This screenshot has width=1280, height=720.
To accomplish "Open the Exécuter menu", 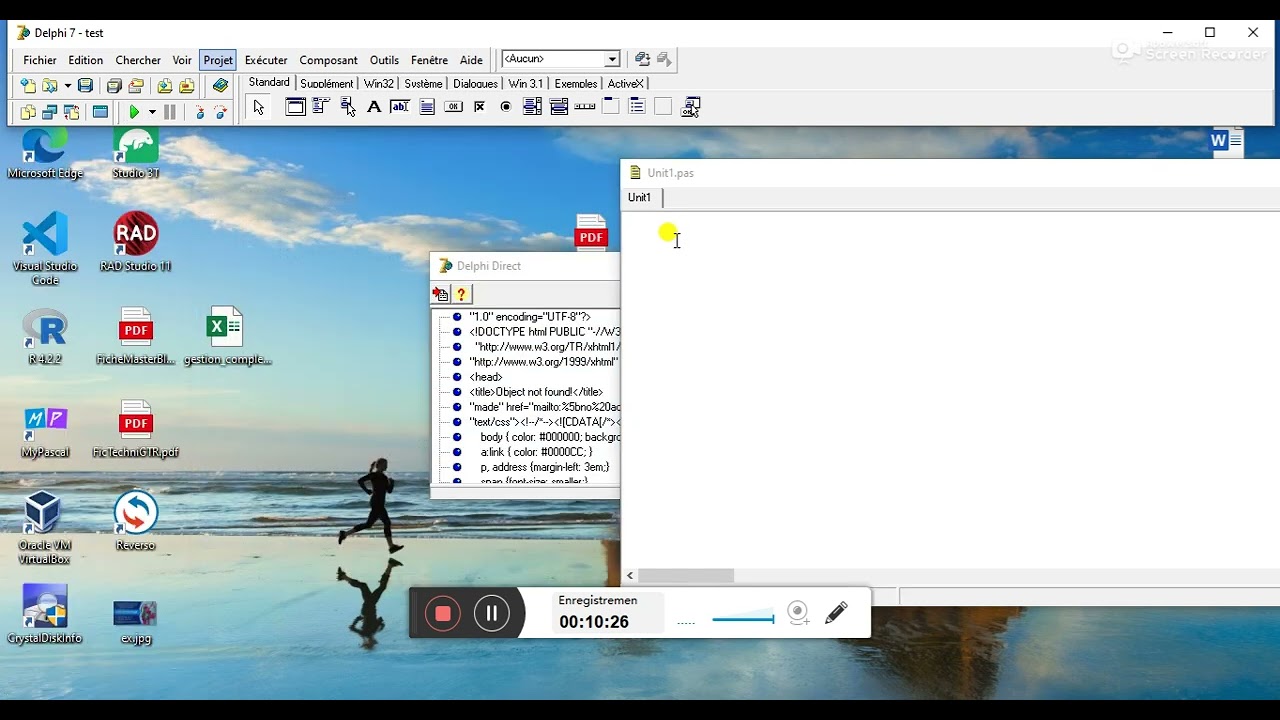I will point(266,60).
